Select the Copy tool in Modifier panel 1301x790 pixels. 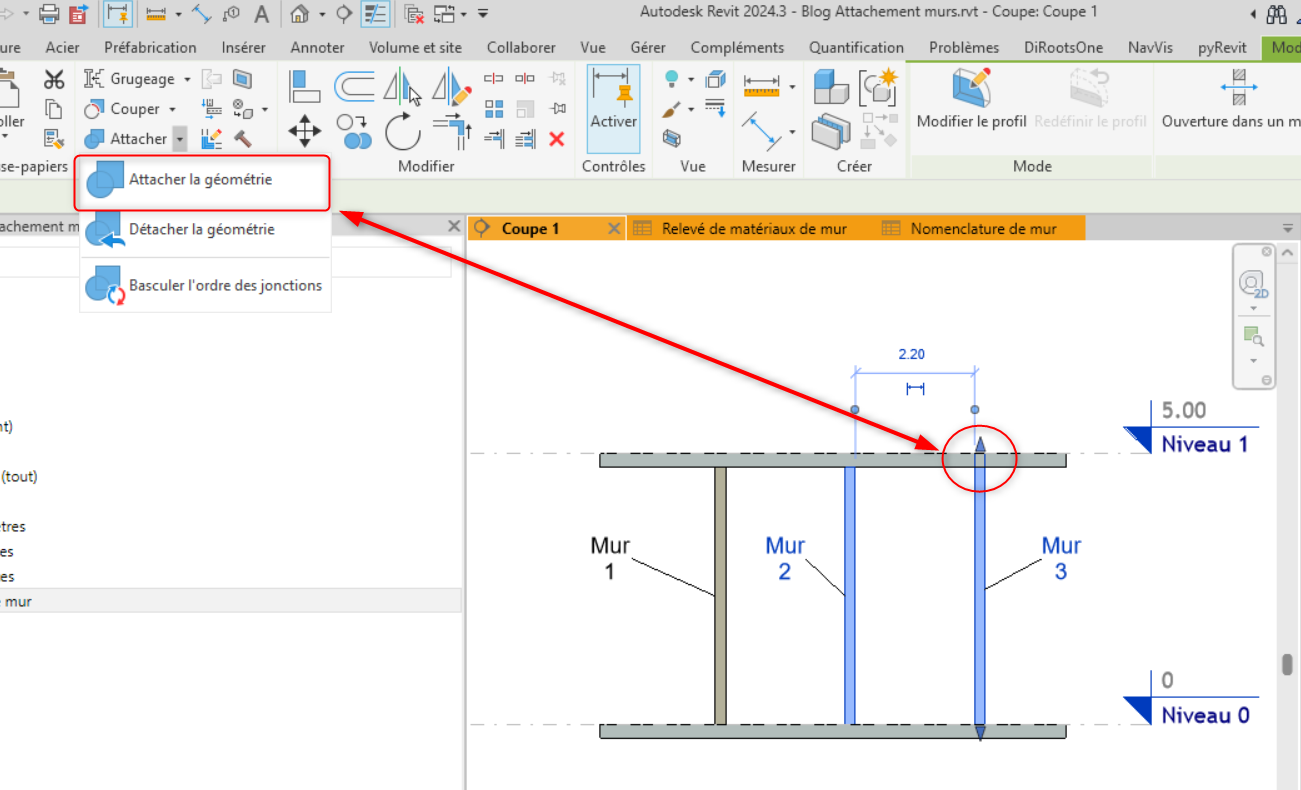353,131
